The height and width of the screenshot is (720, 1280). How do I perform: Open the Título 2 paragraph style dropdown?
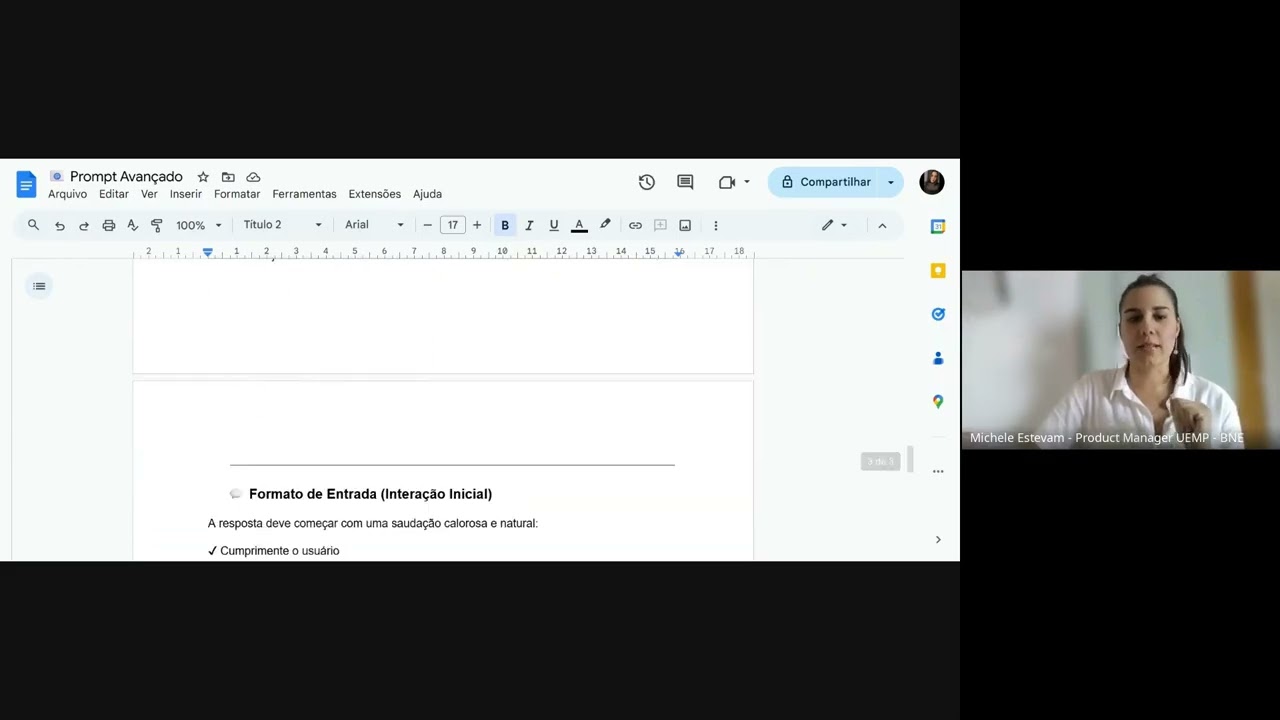click(283, 225)
